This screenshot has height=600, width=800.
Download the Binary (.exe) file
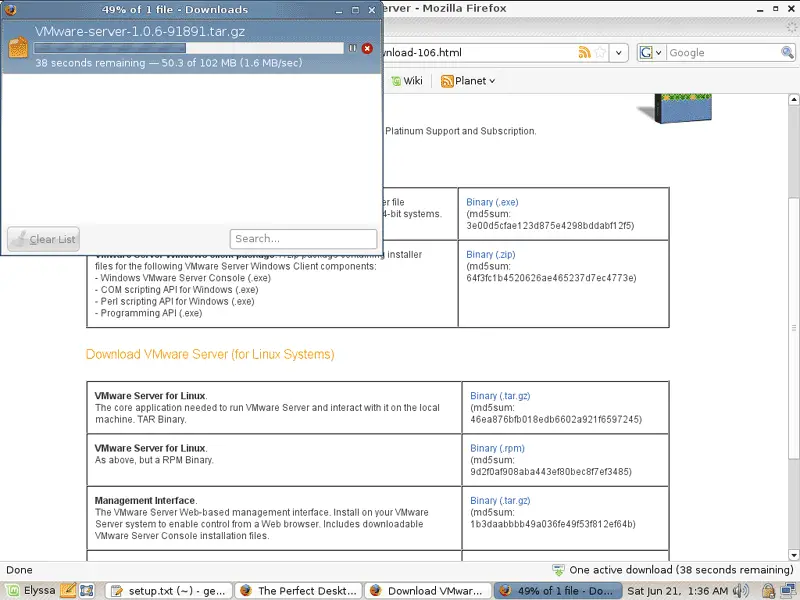492,202
